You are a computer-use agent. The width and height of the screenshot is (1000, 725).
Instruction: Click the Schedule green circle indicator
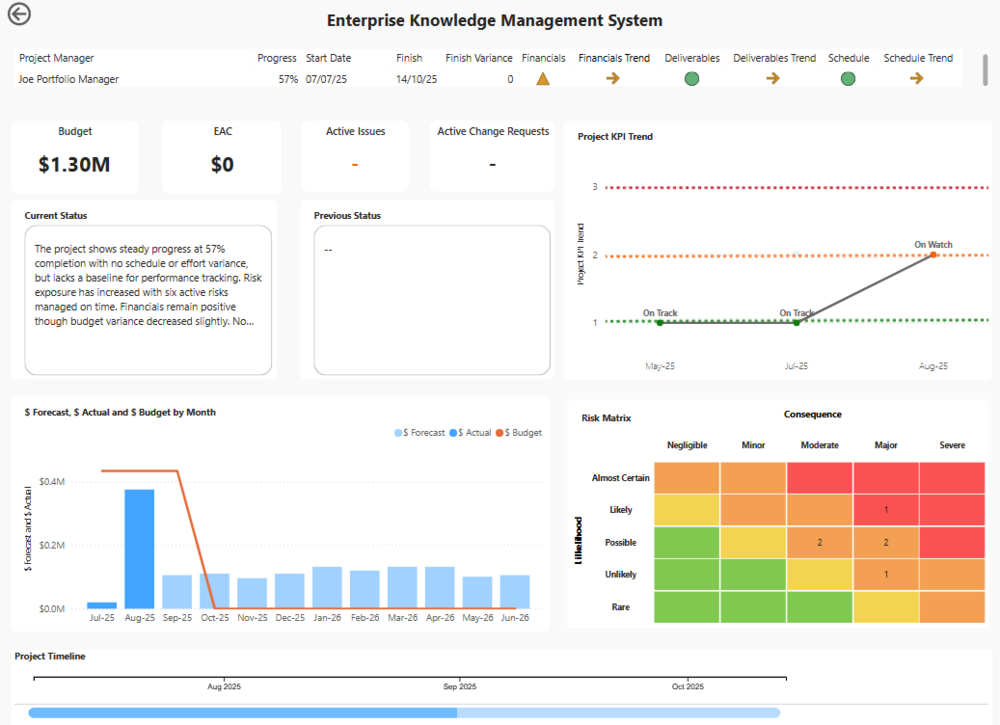click(x=848, y=79)
